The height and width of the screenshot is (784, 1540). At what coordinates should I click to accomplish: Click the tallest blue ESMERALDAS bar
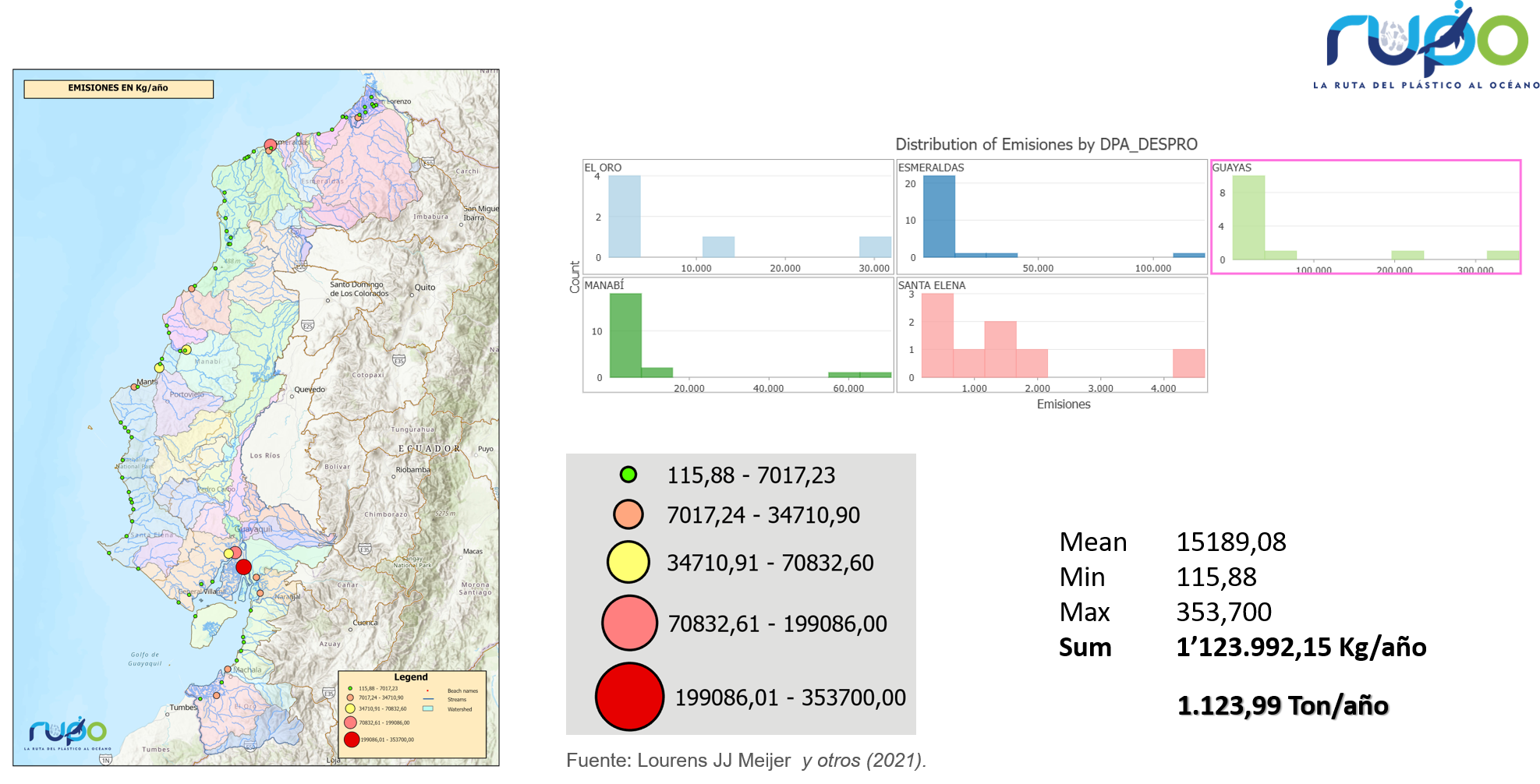pyautogui.click(x=939, y=217)
